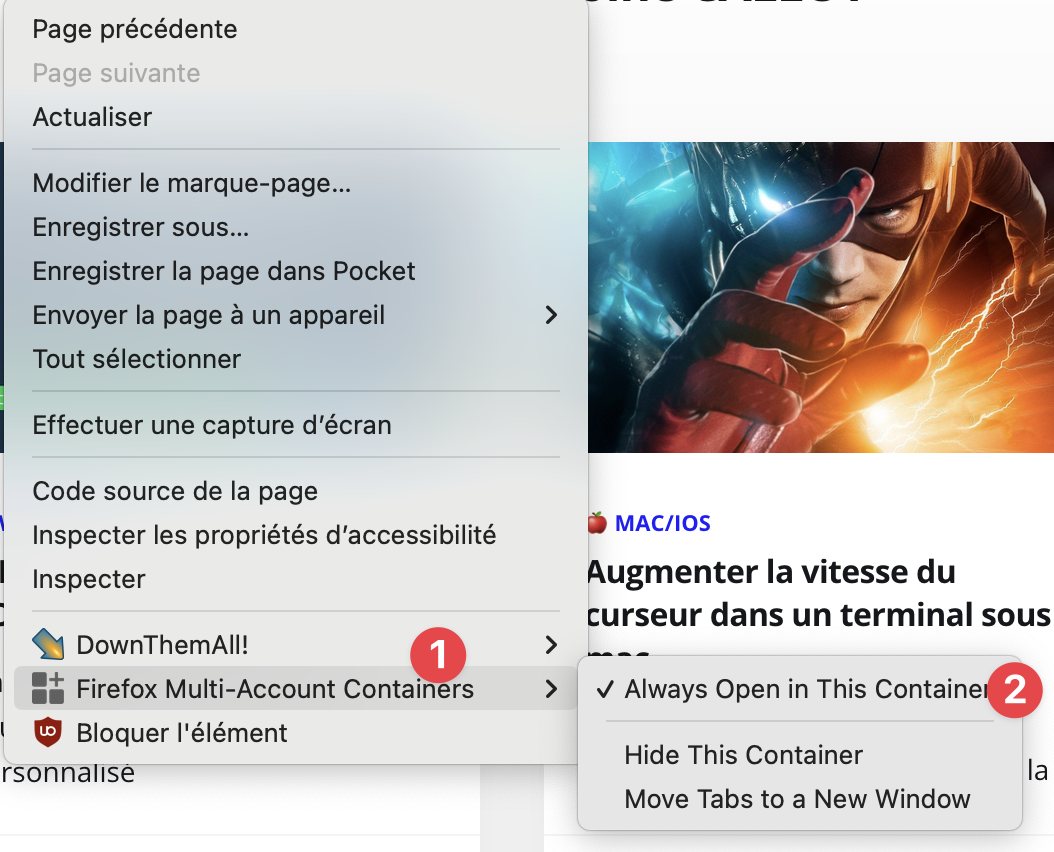Select Effectuer une capture d'écran

coord(212,425)
